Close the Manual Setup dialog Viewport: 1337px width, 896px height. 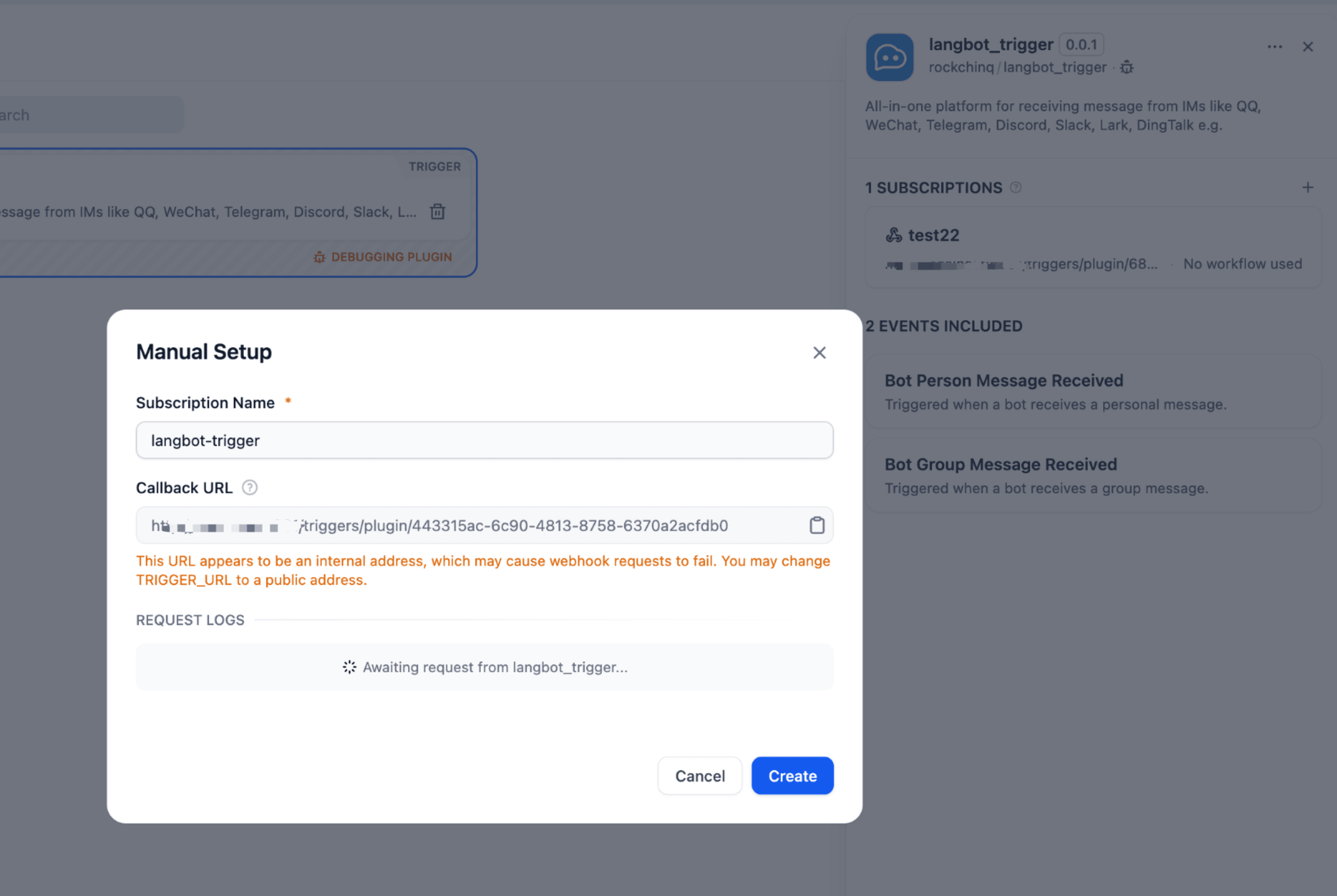point(819,352)
